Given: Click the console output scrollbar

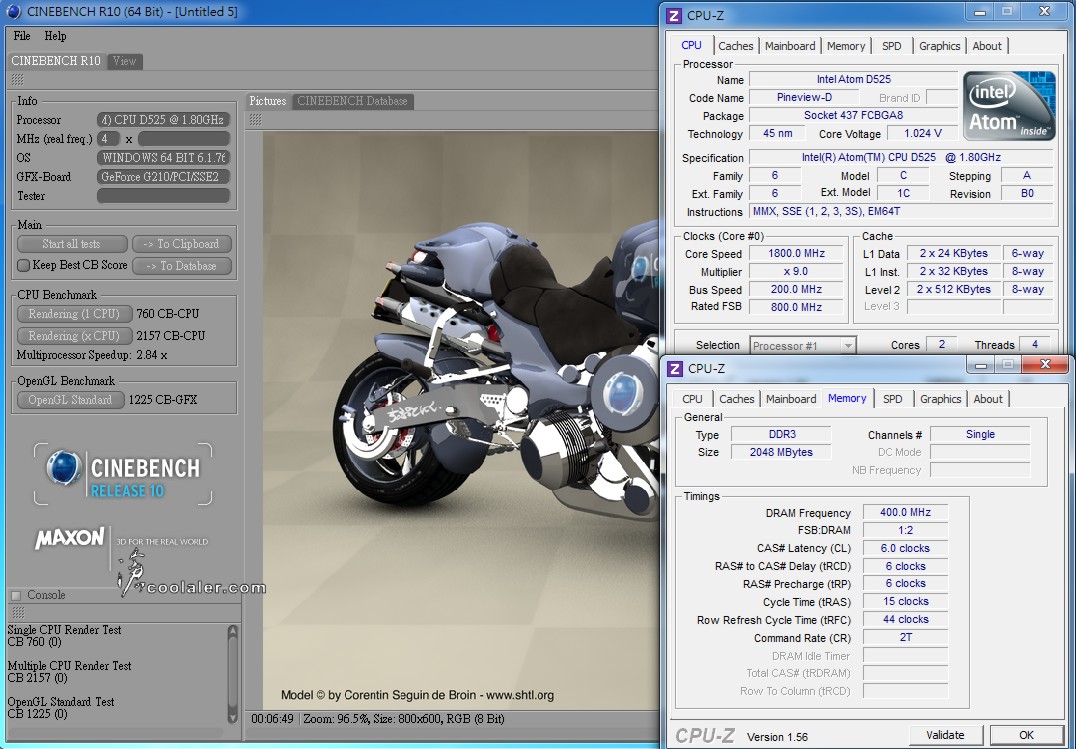Looking at the screenshot, I should coord(232,673).
